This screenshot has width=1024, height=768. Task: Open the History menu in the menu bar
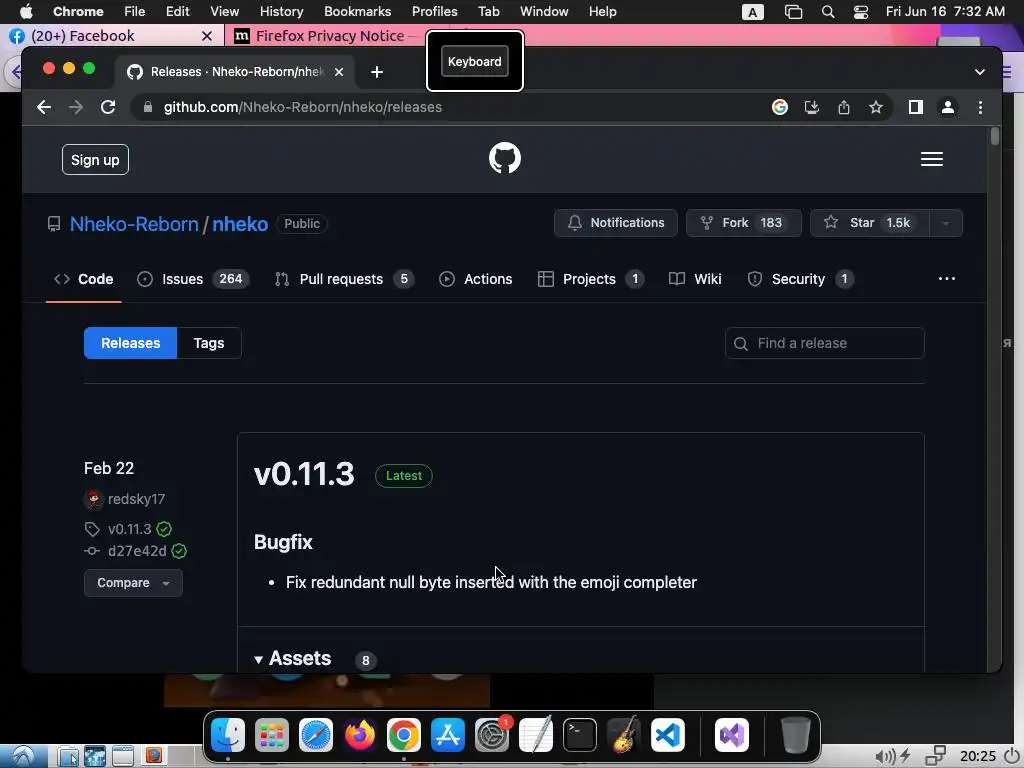281,12
